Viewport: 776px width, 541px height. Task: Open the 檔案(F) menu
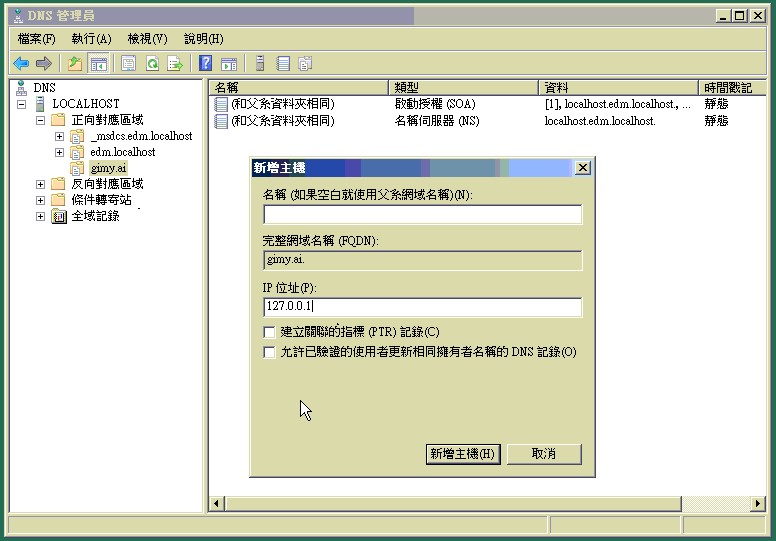click(37, 38)
